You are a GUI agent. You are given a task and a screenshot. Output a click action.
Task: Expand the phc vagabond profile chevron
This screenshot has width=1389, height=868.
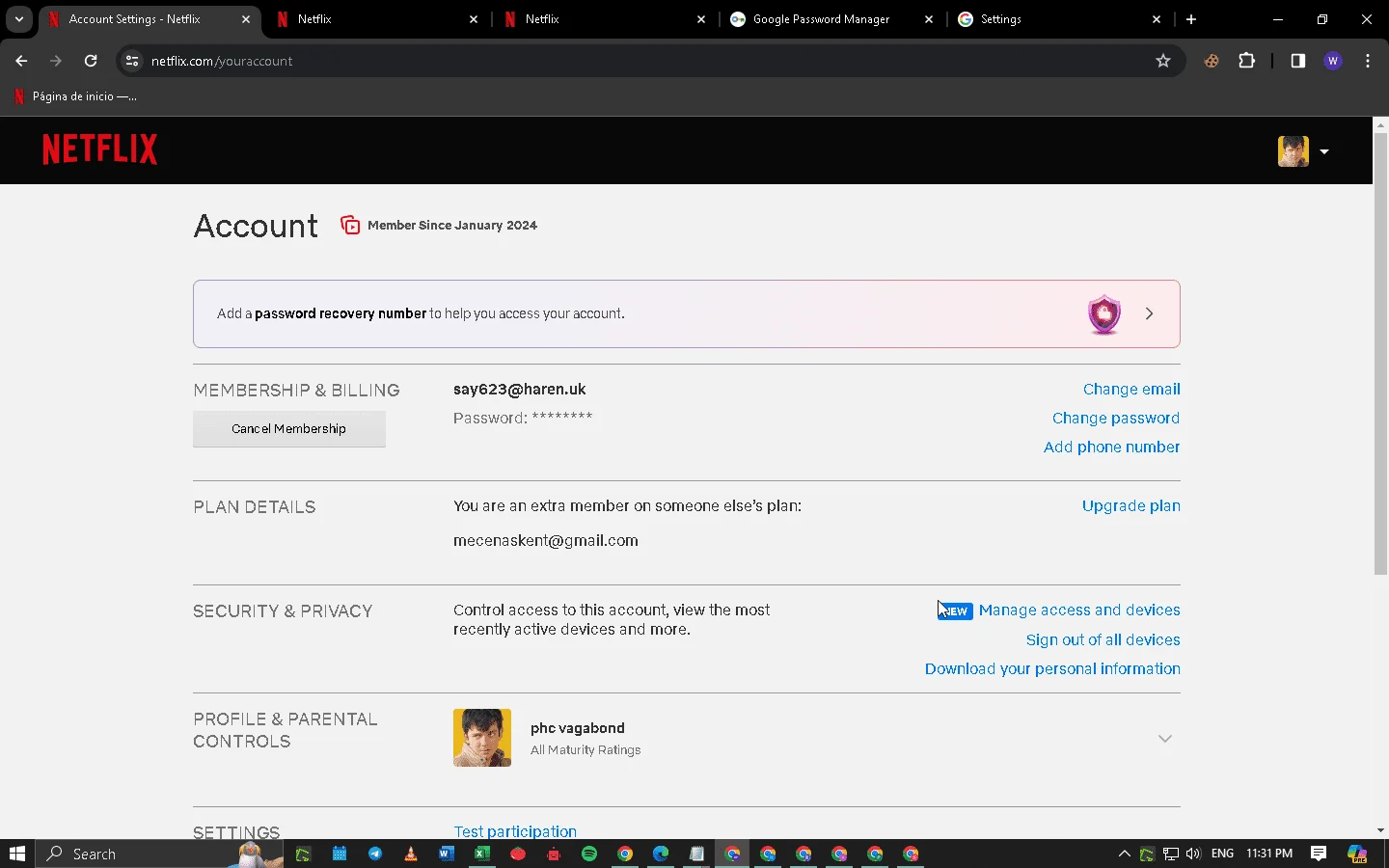click(1165, 739)
